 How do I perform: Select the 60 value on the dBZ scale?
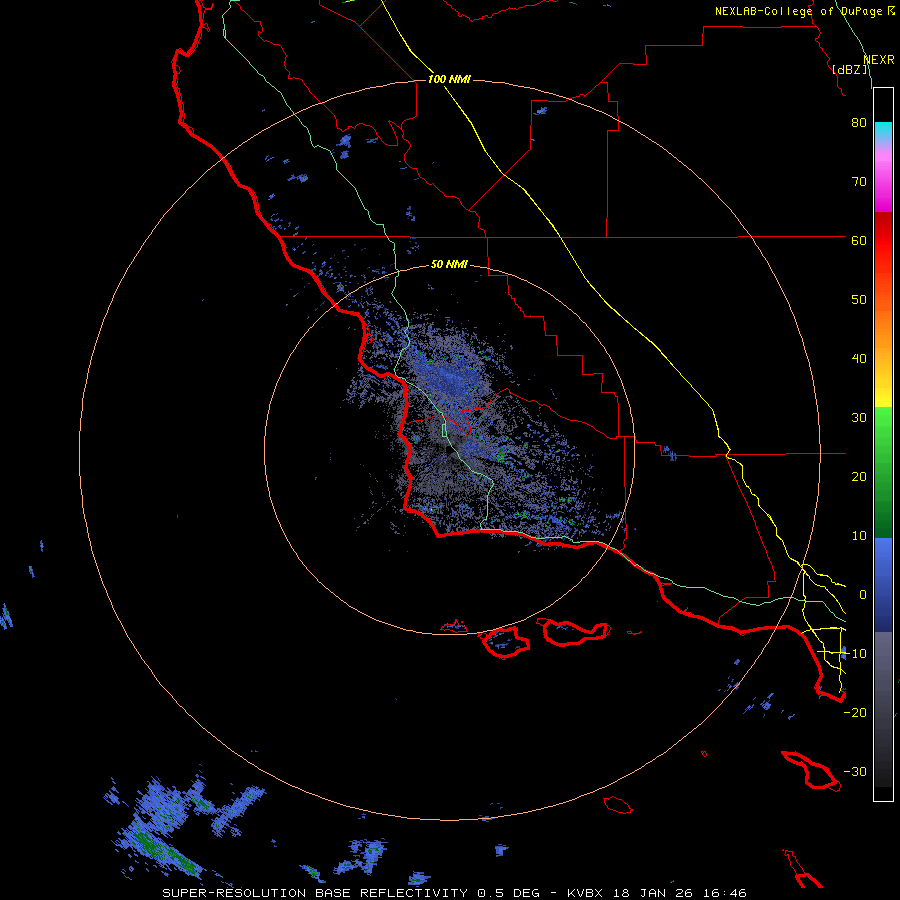[x=859, y=240]
